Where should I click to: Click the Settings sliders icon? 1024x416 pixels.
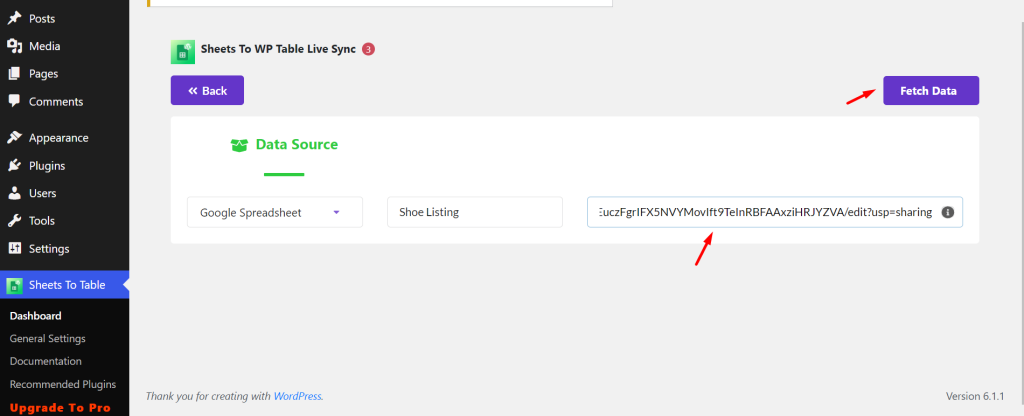pos(14,248)
